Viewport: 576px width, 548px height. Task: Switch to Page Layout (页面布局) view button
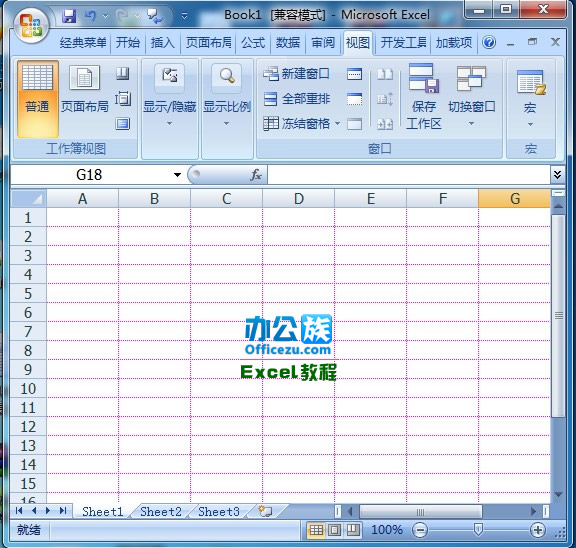coord(84,90)
